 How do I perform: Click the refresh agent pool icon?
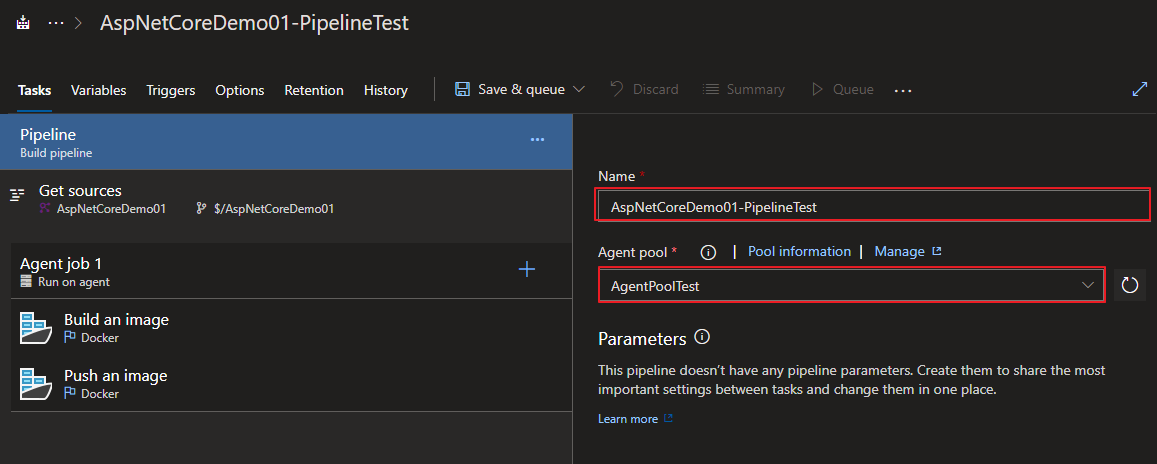(1130, 286)
